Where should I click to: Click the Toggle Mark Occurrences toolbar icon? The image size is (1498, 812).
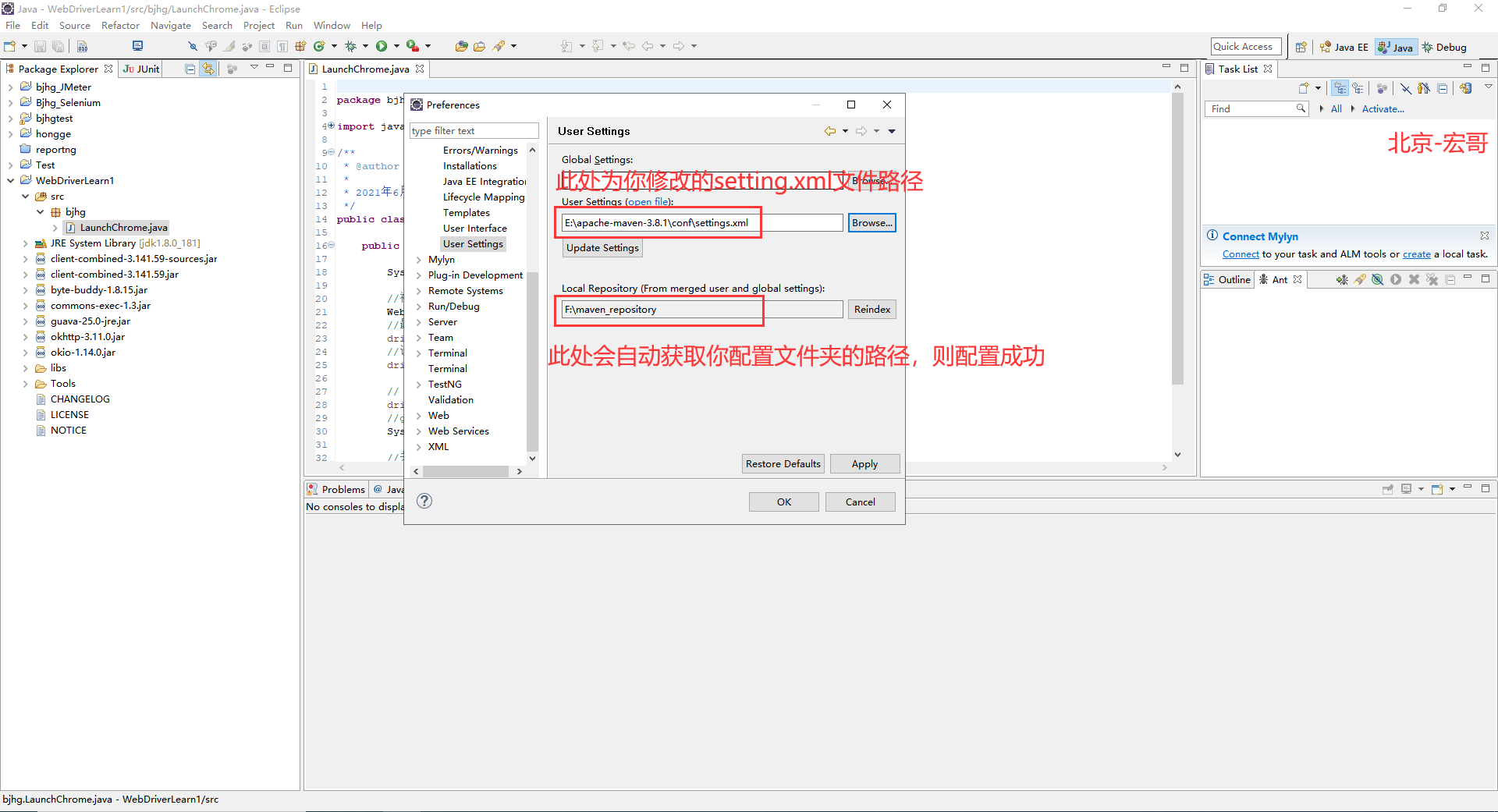pos(229,47)
